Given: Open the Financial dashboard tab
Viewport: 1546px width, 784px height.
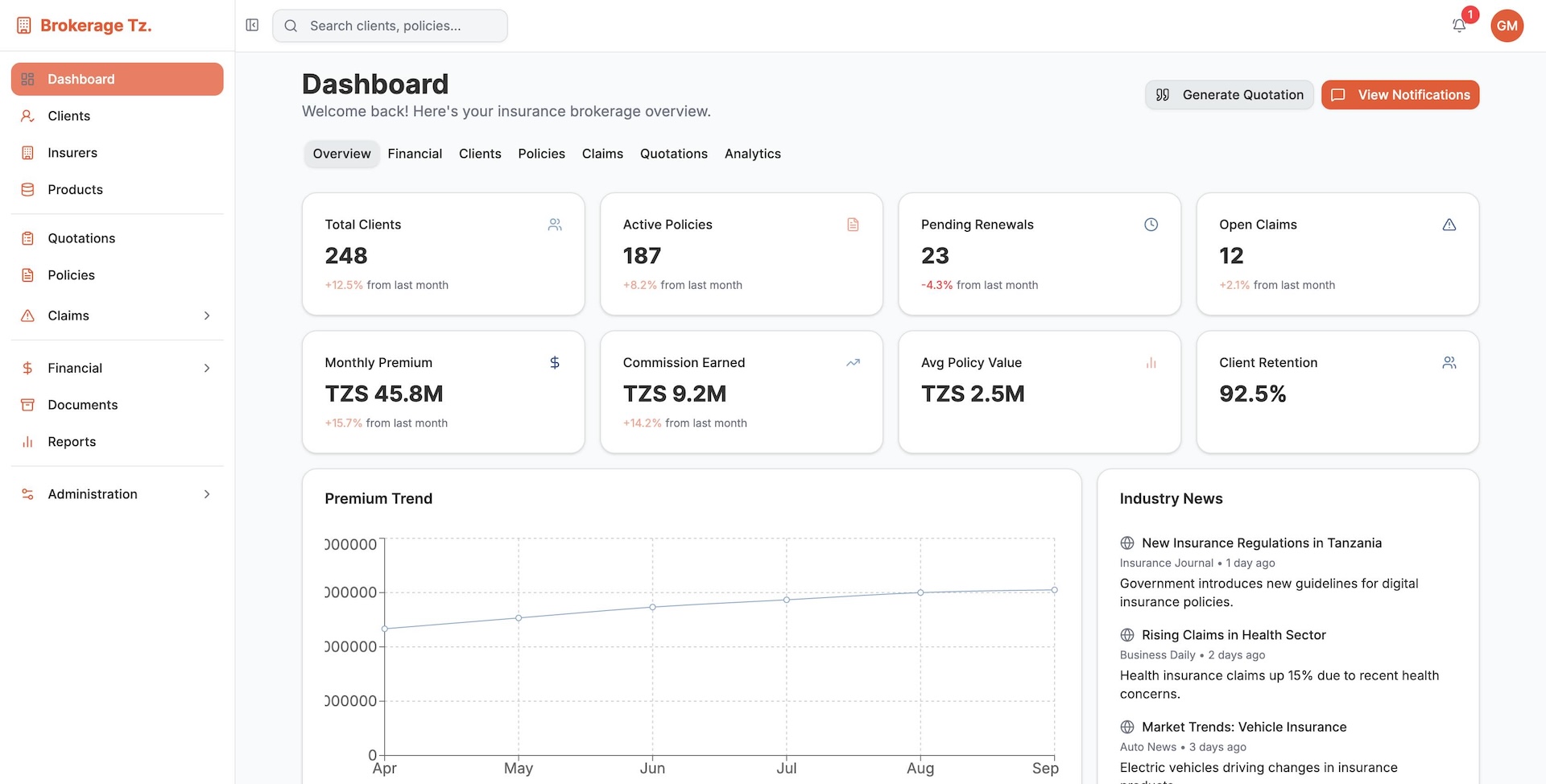Looking at the screenshot, I should pyautogui.click(x=415, y=154).
